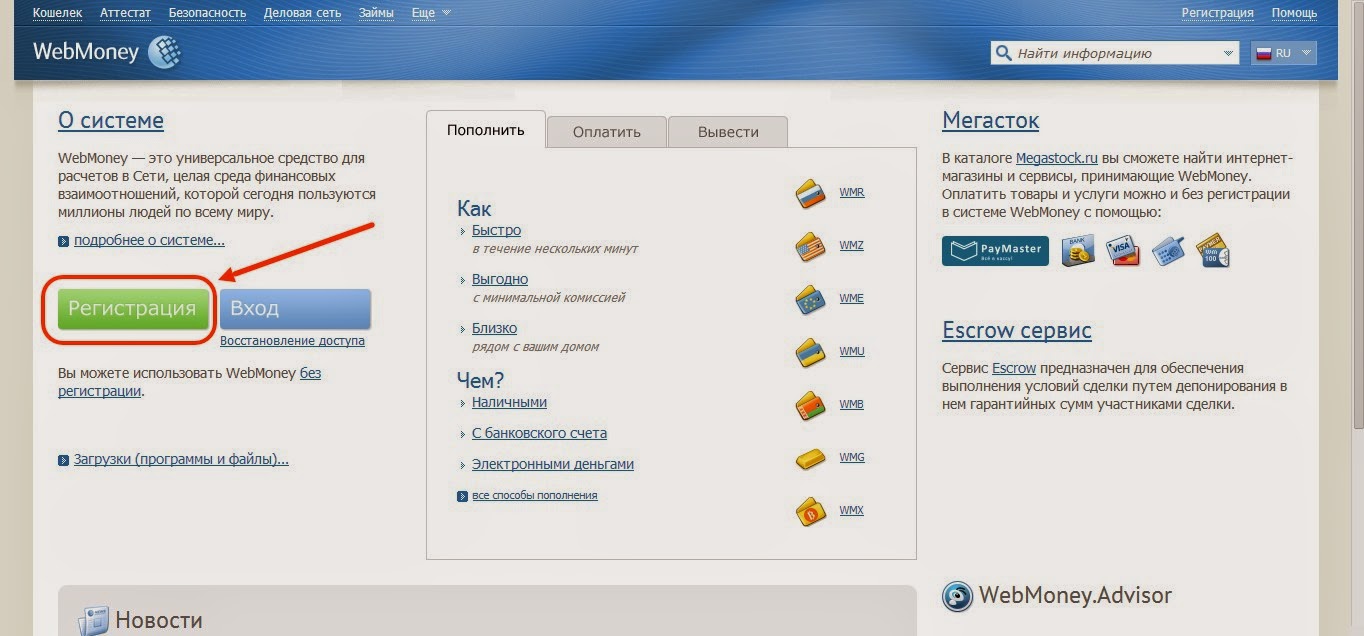
Task: Open Загрузки (программы и файлы) link
Action: pyautogui.click(x=181, y=460)
